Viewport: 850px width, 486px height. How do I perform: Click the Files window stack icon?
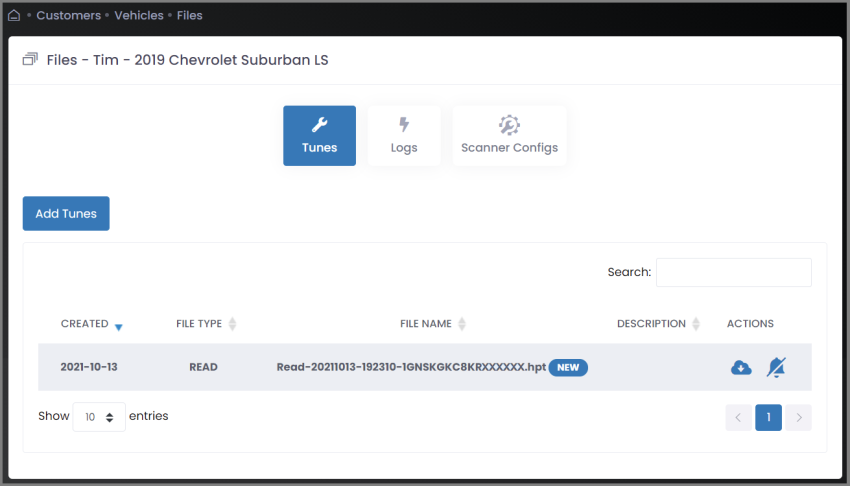[x=30, y=60]
